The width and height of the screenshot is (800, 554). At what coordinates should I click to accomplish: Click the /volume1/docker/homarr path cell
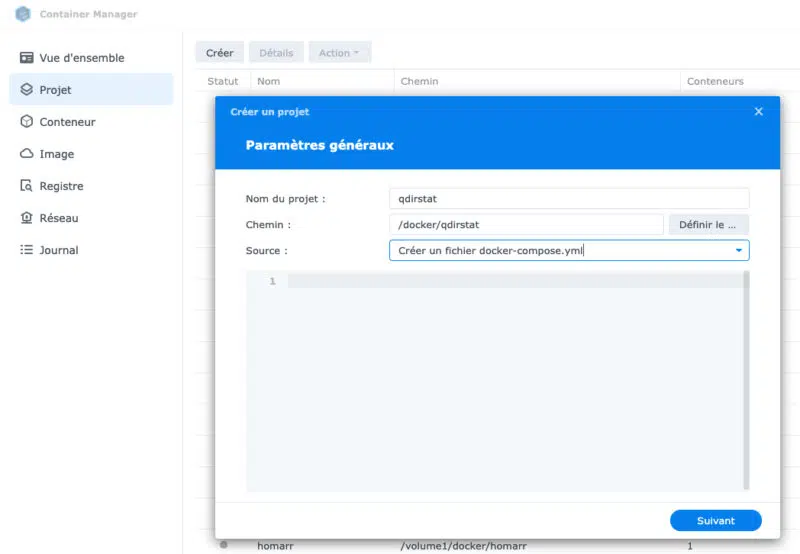coord(463,546)
